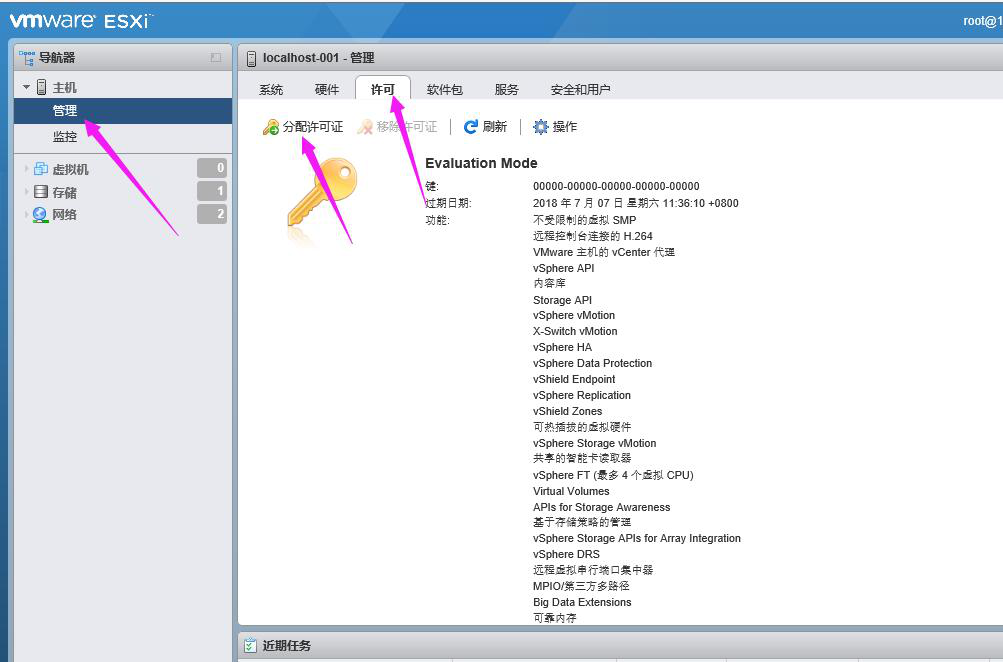Click the vShield Zones feature text

(x=567, y=411)
